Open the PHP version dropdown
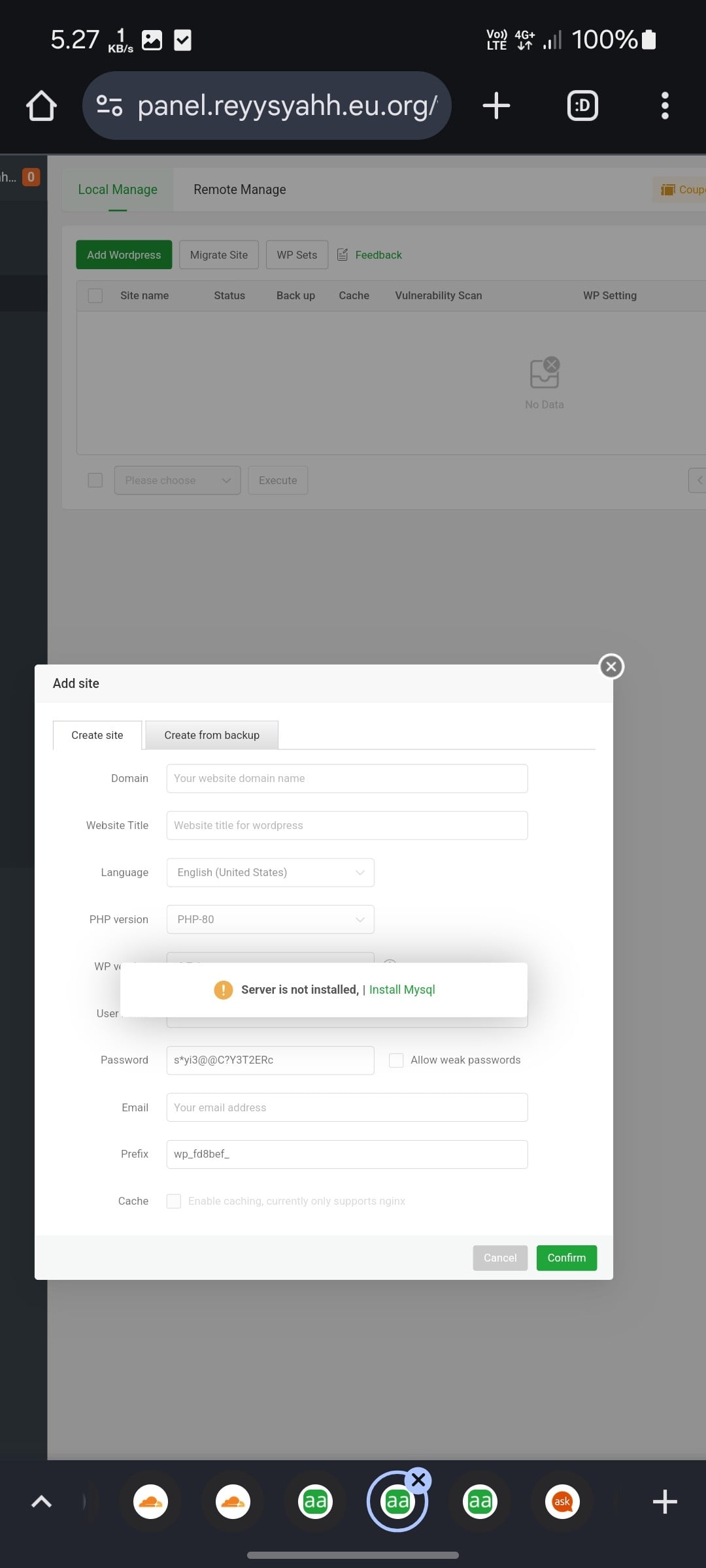The height and width of the screenshot is (1568, 706). pyautogui.click(x=270, y=919)
